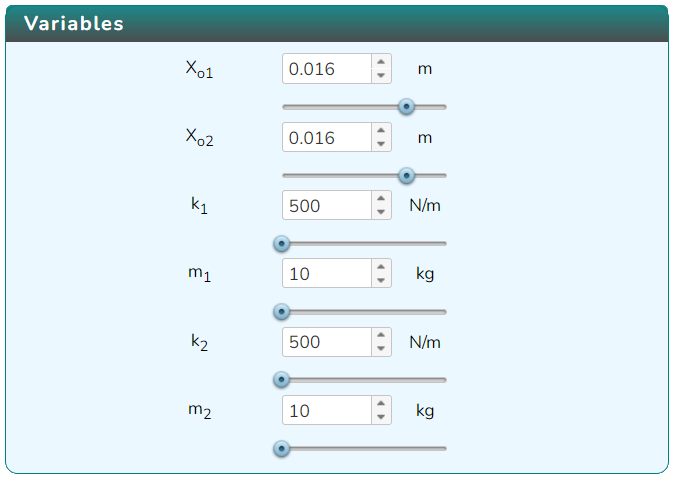Image resolution: width=676 pixels, height=481 pixels.
Task: Focus the k1 input field showing 500
Action: pos(327,205)
